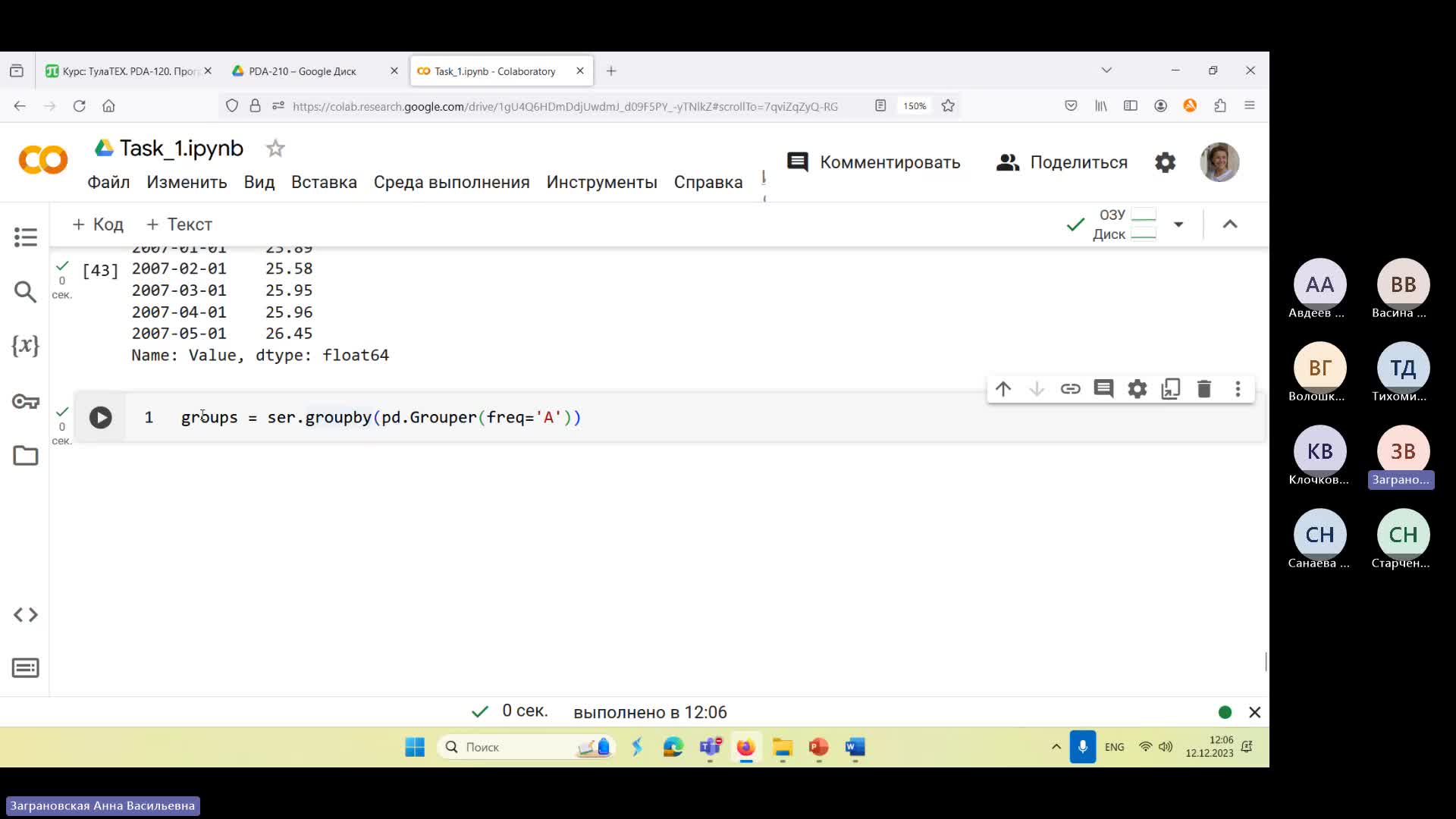The height and width of the screenshot is (819, 1456).
Task: Open the Инструменты menu
Action: click(x=601, y=183)
